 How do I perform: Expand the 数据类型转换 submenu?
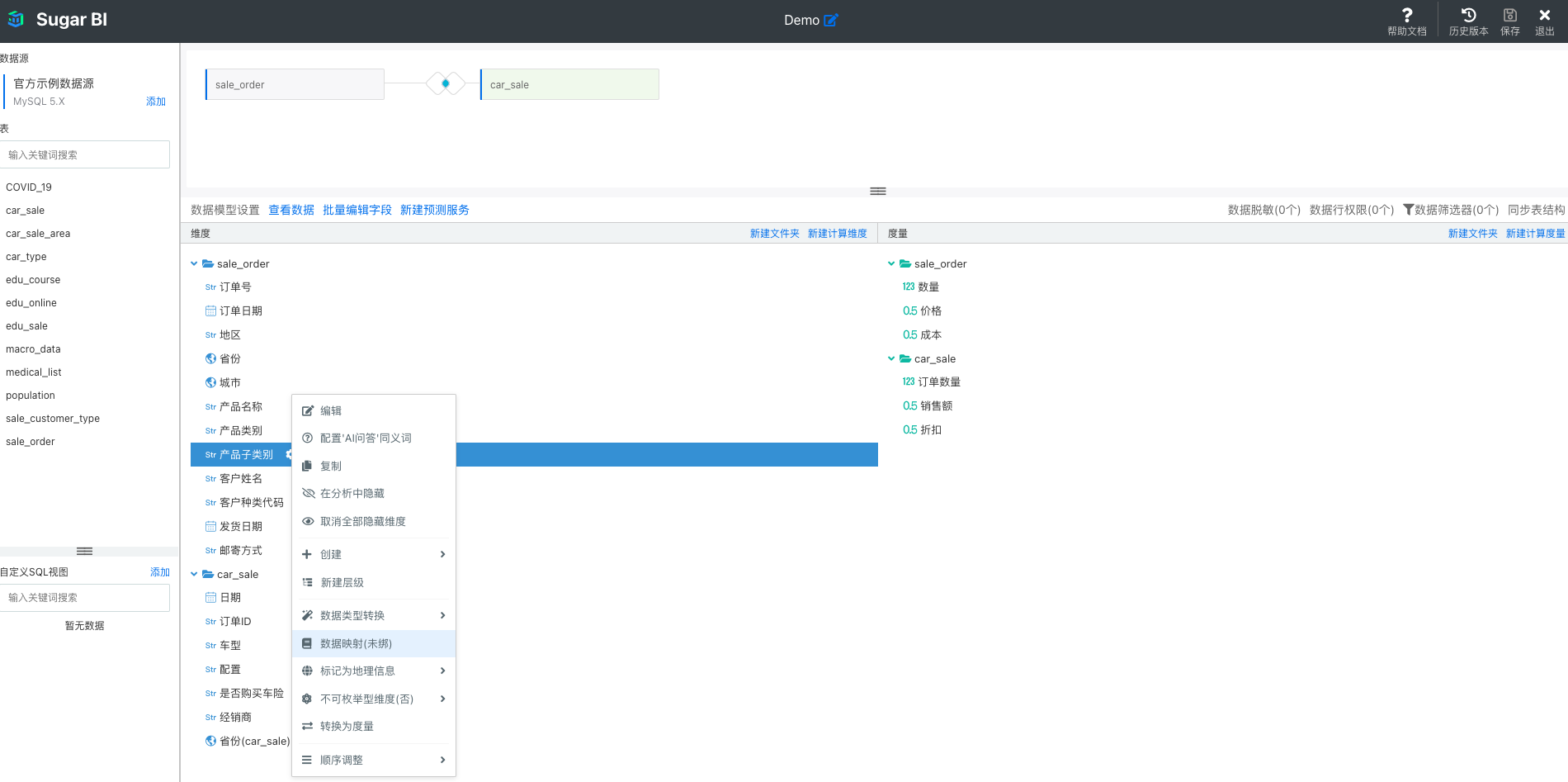click(x=374, y=615)
